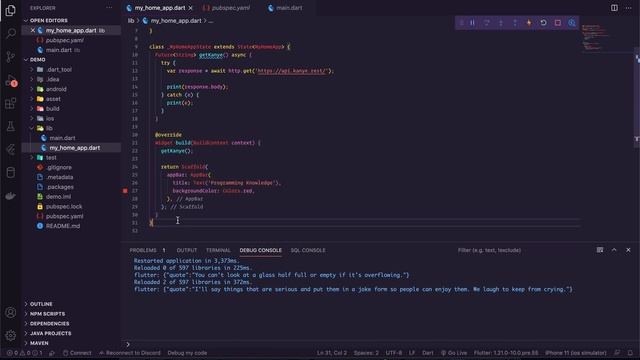
Task: Close the bottom panel
Action: click(628, 250)
